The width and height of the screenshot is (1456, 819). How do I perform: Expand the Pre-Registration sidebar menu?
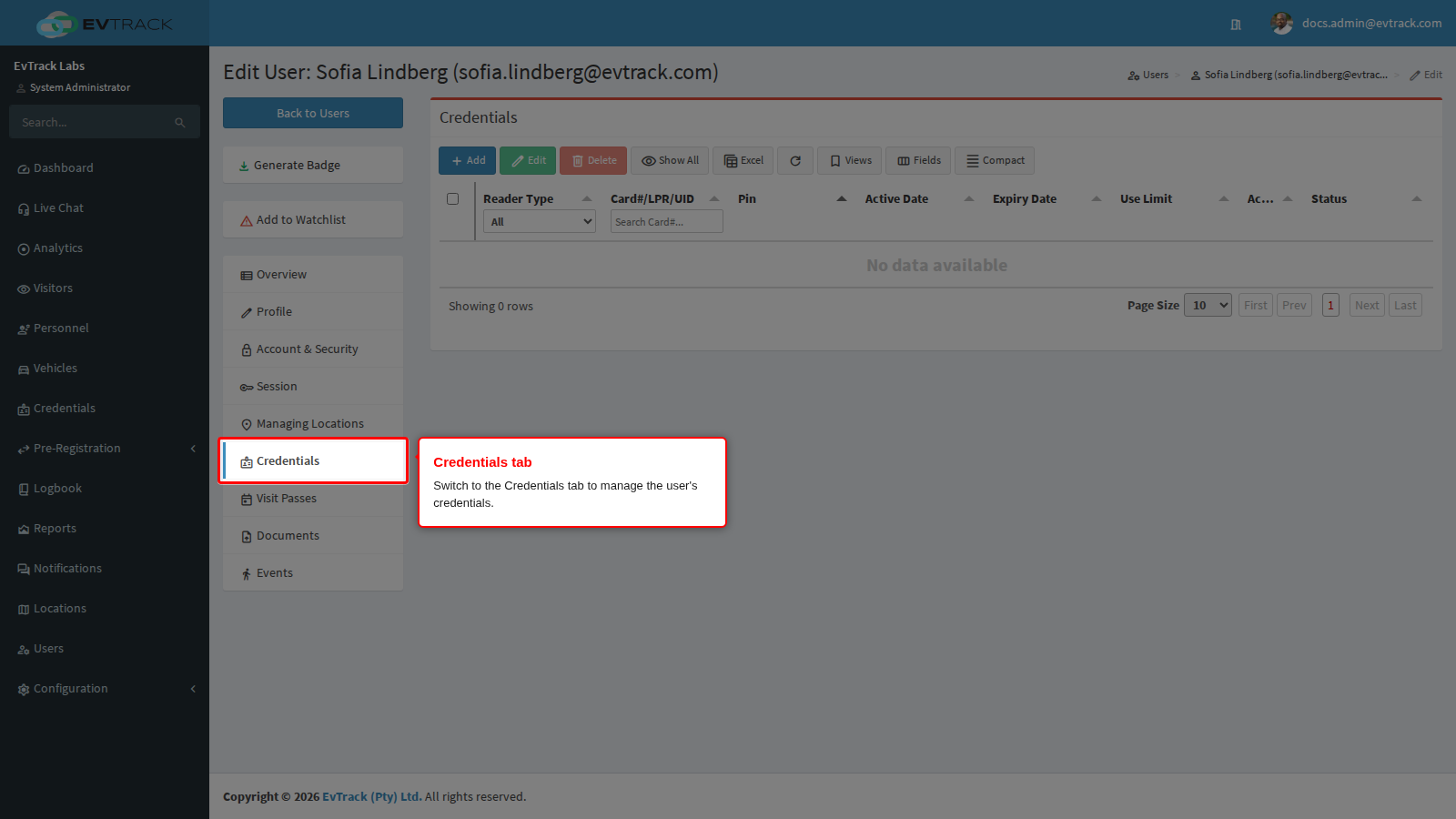(x=105, y=449)
